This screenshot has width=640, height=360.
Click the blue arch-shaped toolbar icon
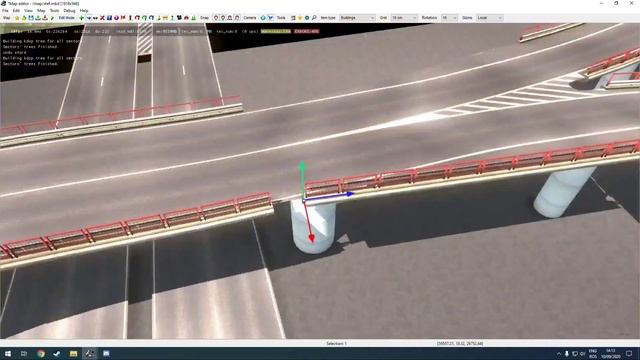pos(151,18)
